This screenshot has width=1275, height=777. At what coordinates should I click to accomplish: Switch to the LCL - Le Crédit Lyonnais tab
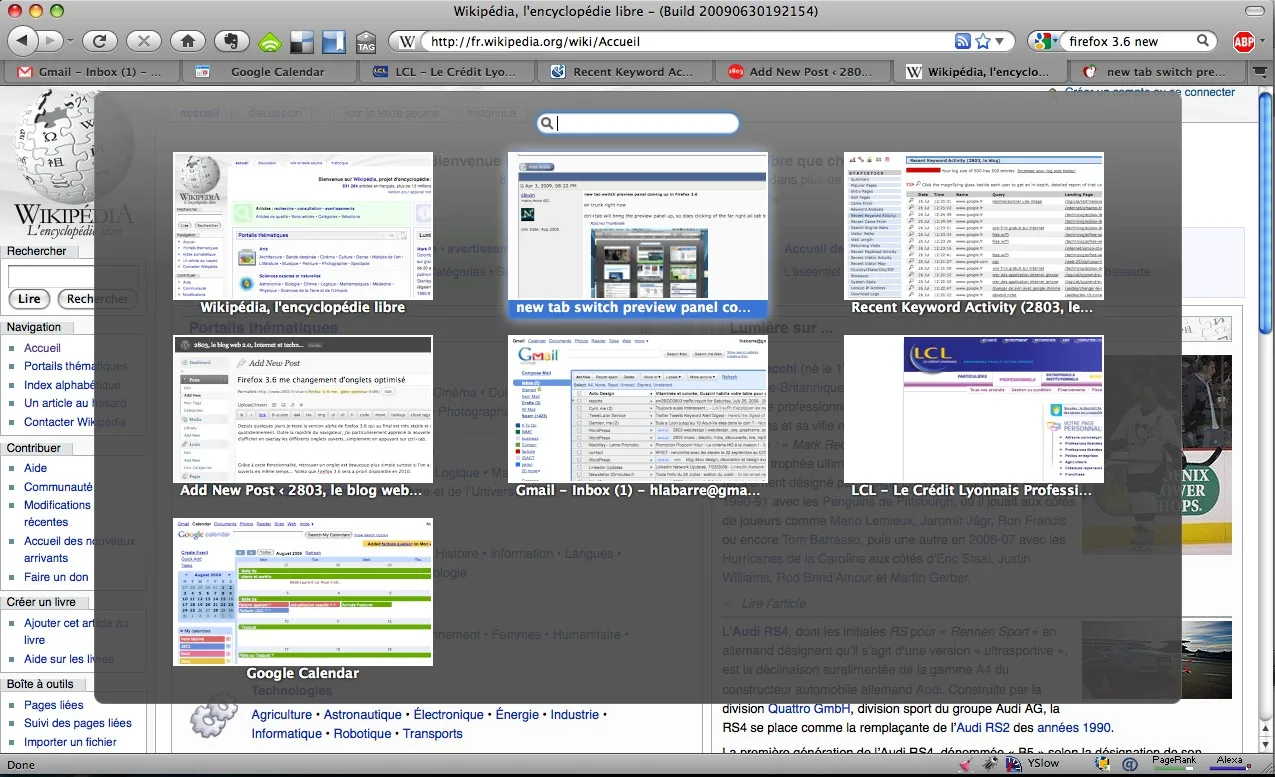click(x=446, y=72)
